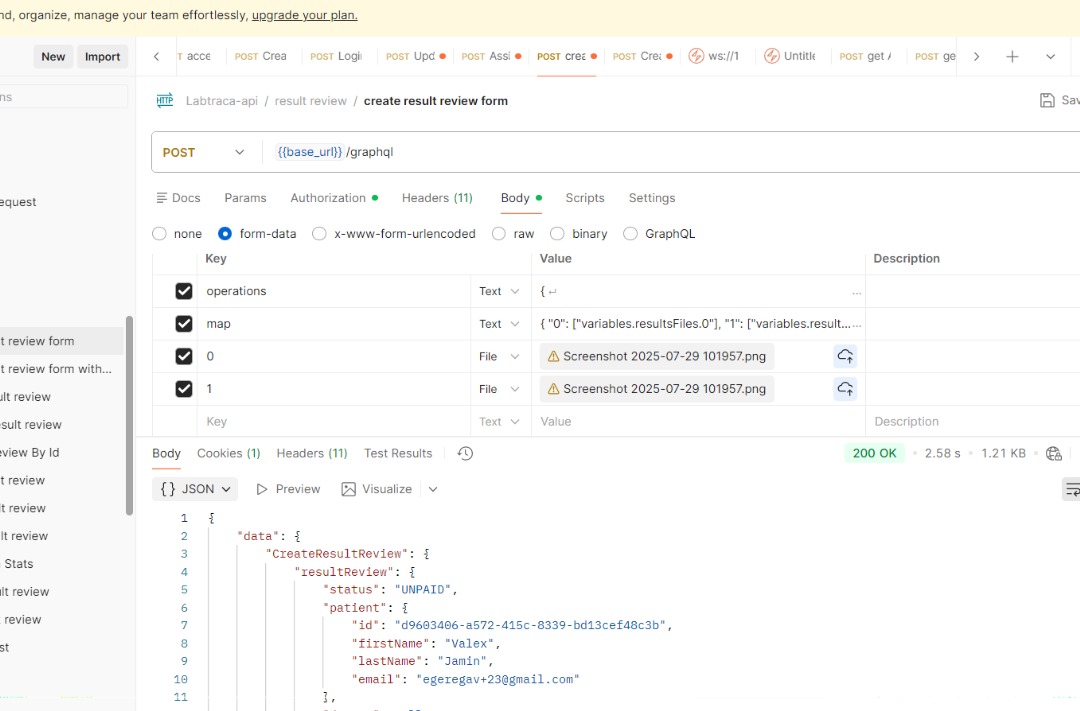Viewport: 1080px width, 711px height.
Task: Uncheck the operations row checkbox
Action: click(x=184, y=291)
